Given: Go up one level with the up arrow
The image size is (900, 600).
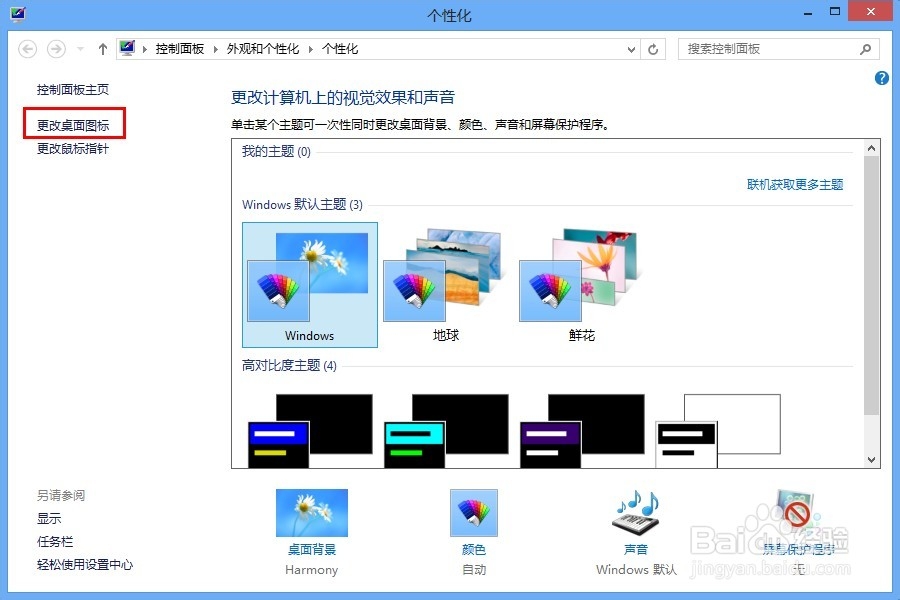Looking at the screenshot, I should [103, 49].
